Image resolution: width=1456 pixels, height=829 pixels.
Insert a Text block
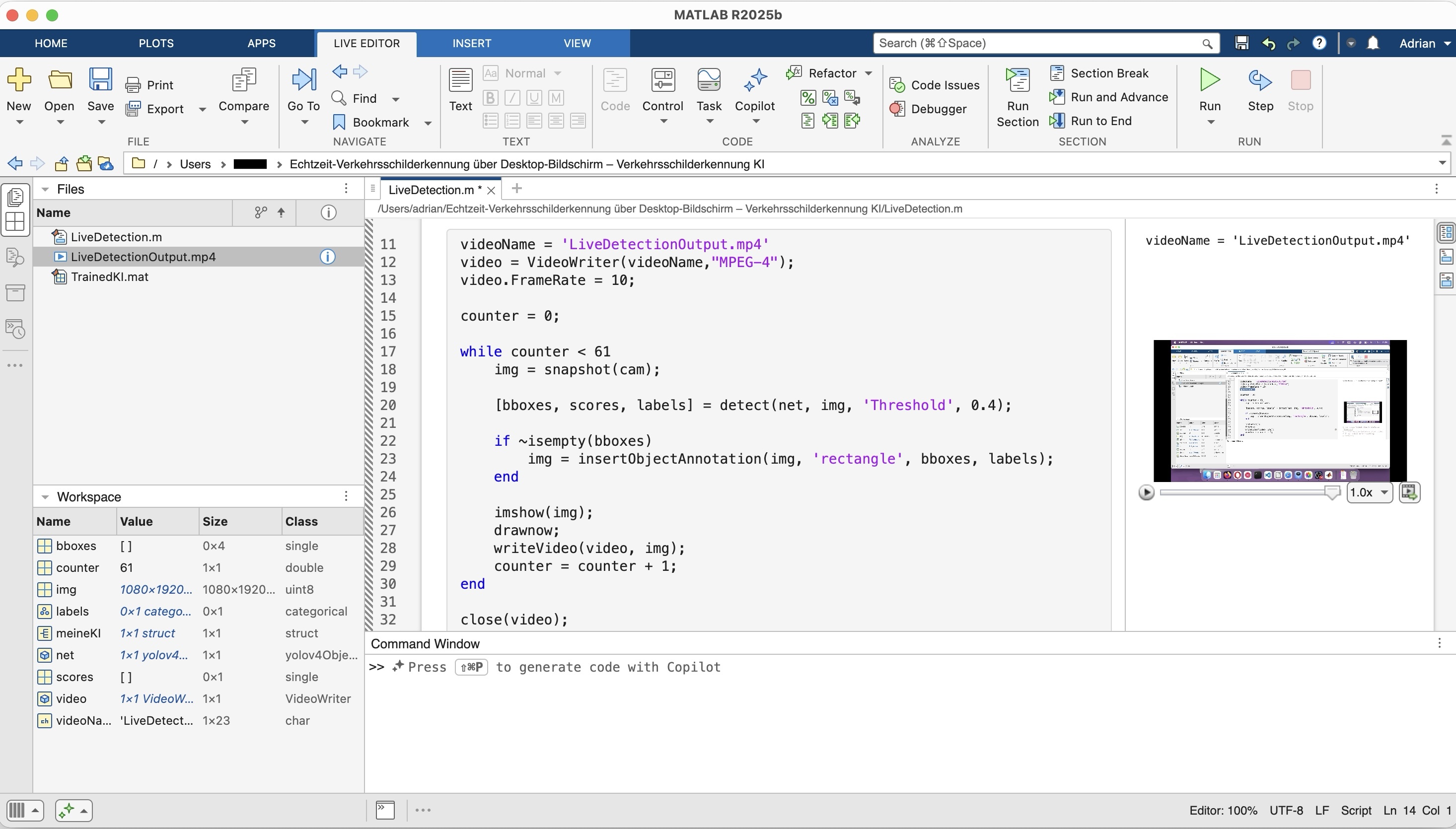click(x=460, y=81)
